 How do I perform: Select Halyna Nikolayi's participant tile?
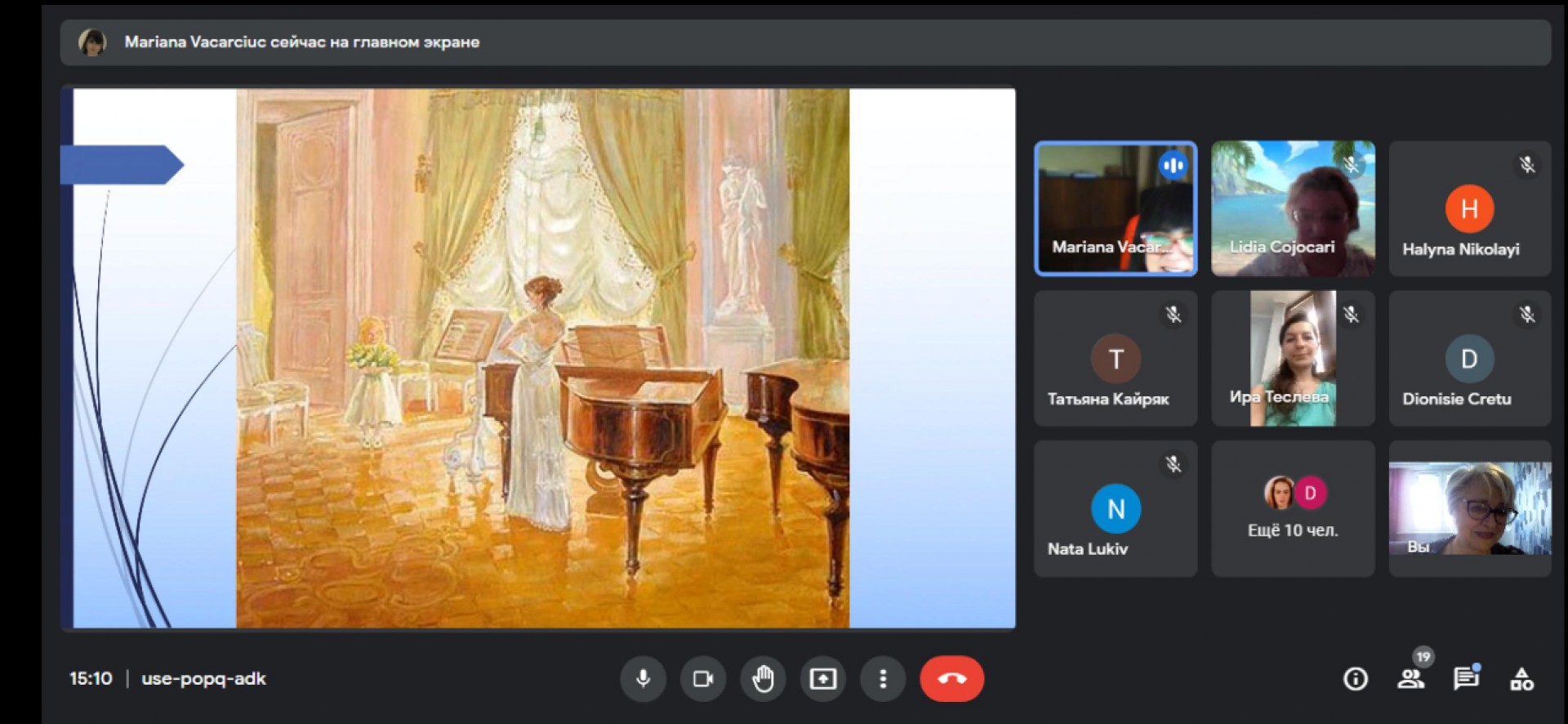(x=1470, y=208)
